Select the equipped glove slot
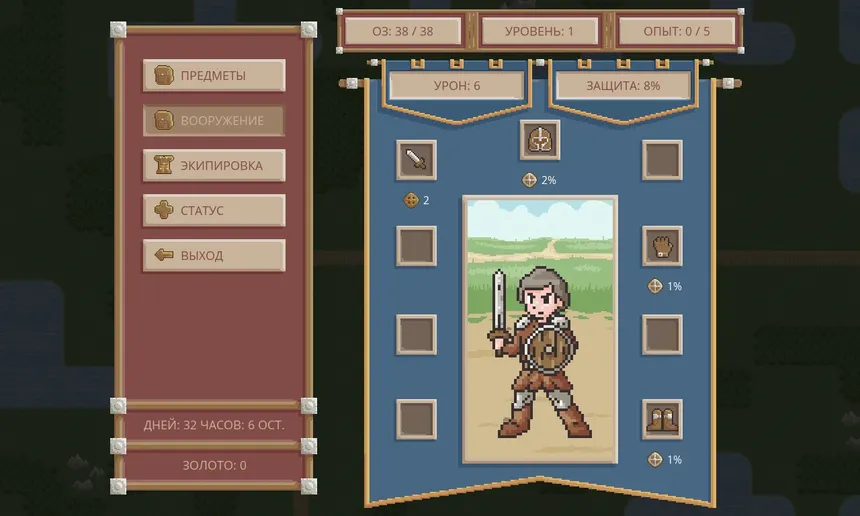Screen dimensions: 860x516 (x=662, y=246)
